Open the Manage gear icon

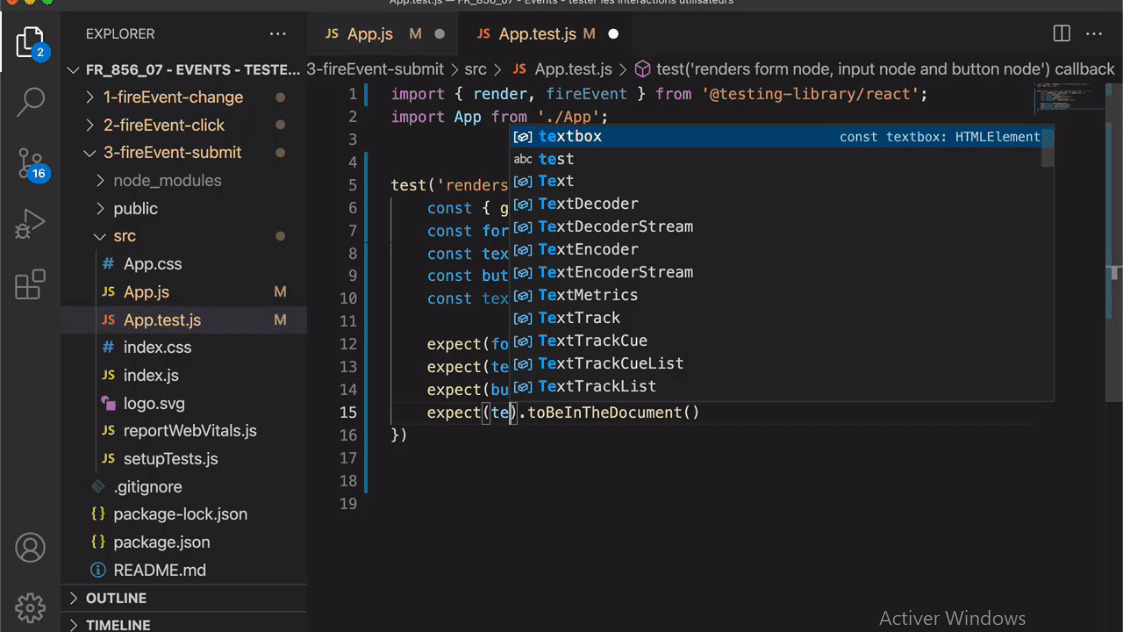pos(30,606)
